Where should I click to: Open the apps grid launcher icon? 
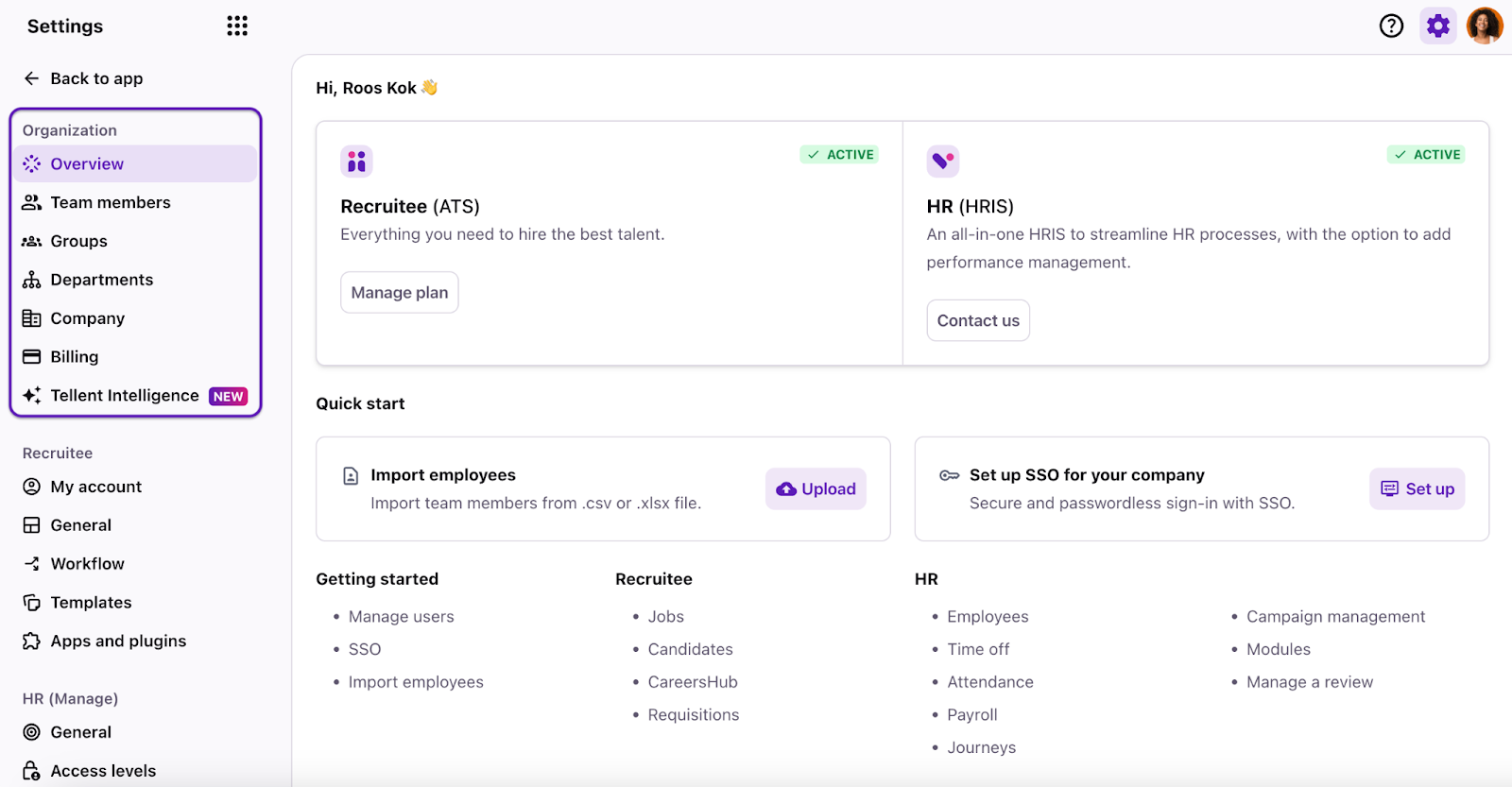(237, 26)
